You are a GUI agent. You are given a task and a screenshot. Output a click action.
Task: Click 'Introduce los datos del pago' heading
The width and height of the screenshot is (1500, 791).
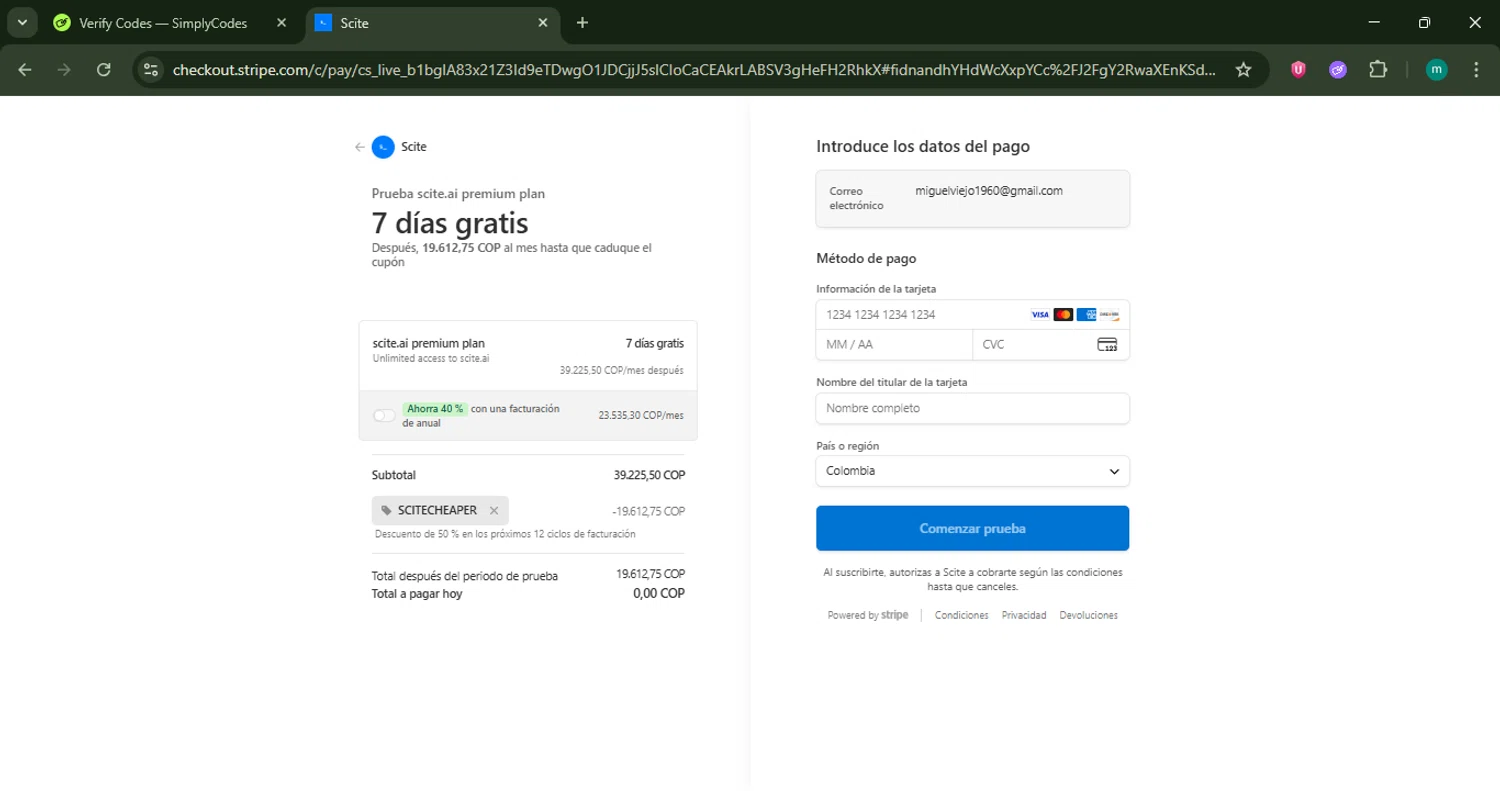click(923, 146)
